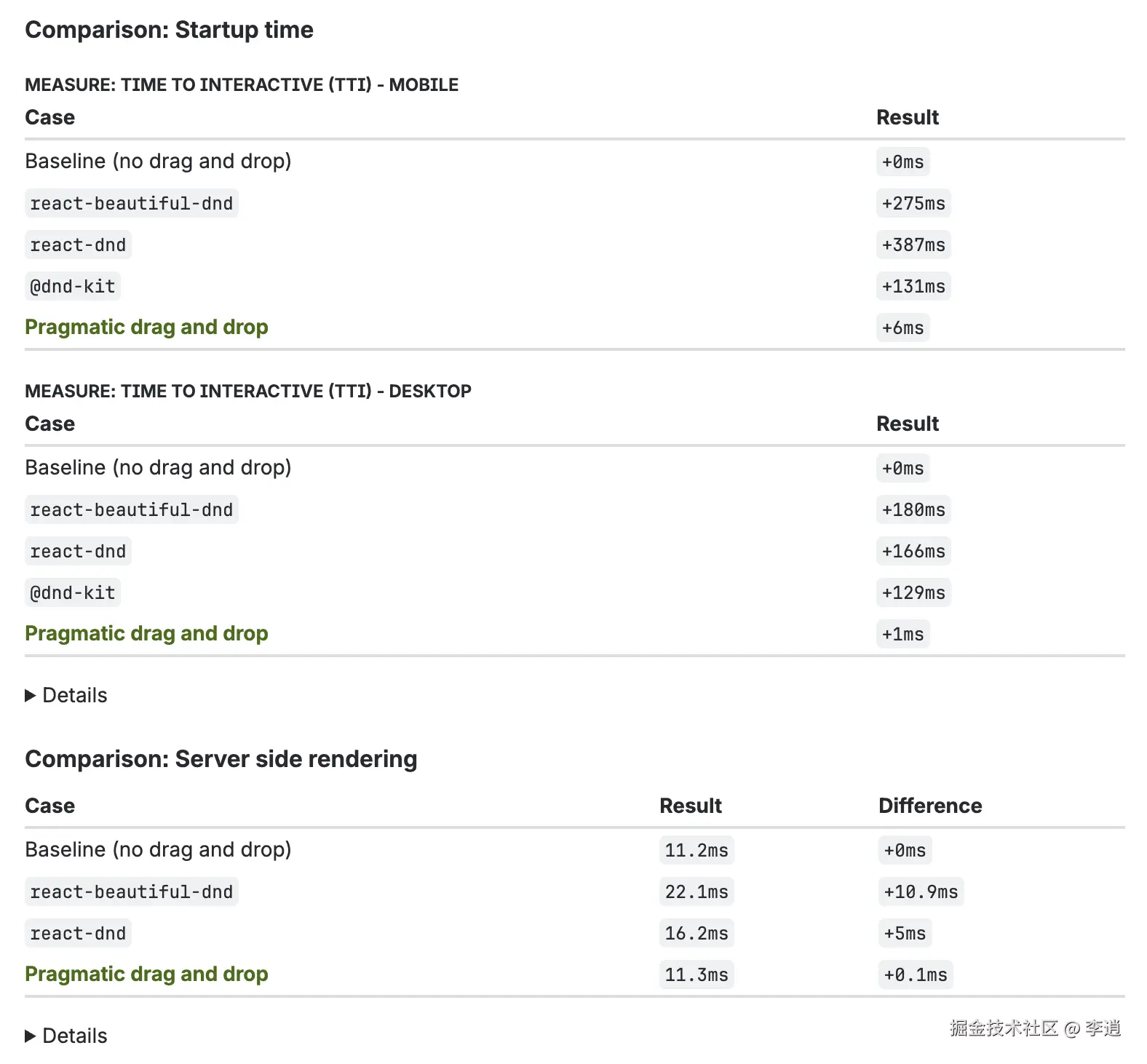Open Pragmatic drag and drop in desktop TTI table
1147x1064 pixels.
(x=146, y=634)
